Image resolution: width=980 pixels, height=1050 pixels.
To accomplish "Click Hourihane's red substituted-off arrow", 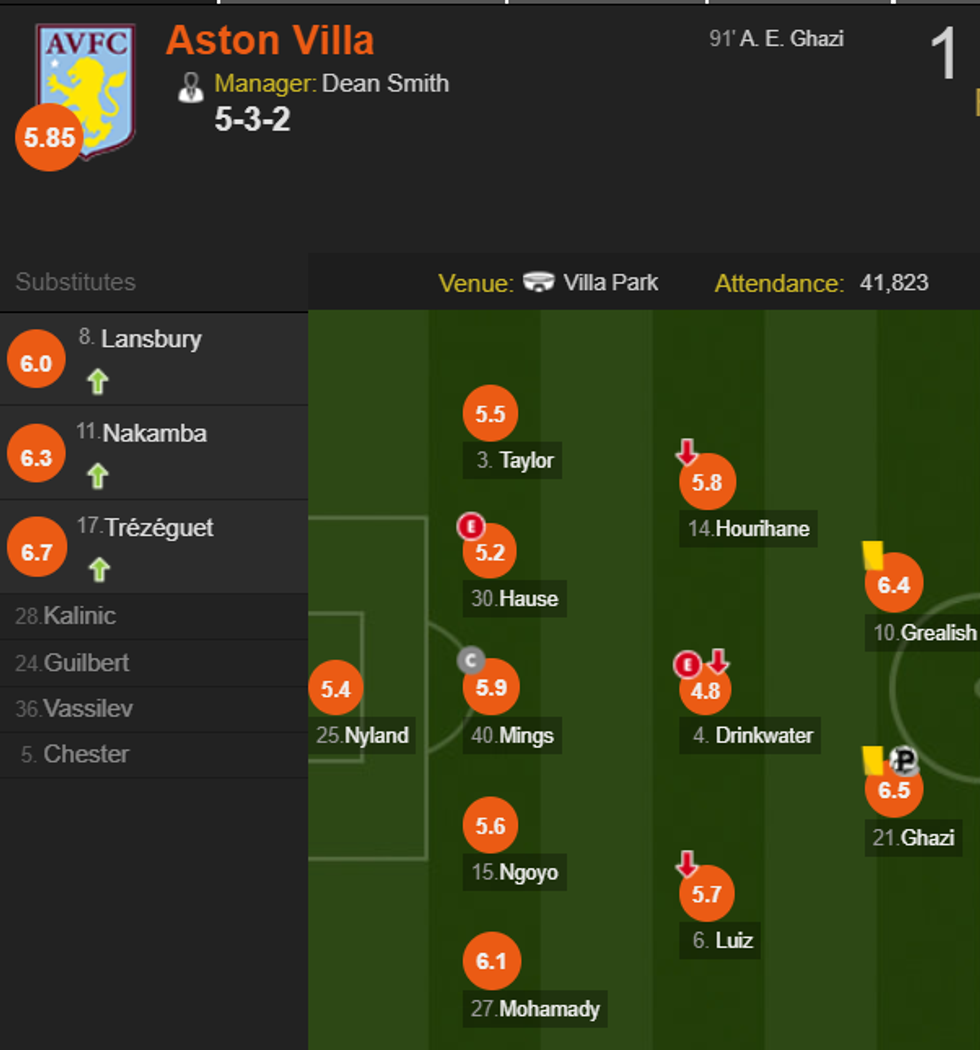I will pyautogui.click(x=687, y=452).
